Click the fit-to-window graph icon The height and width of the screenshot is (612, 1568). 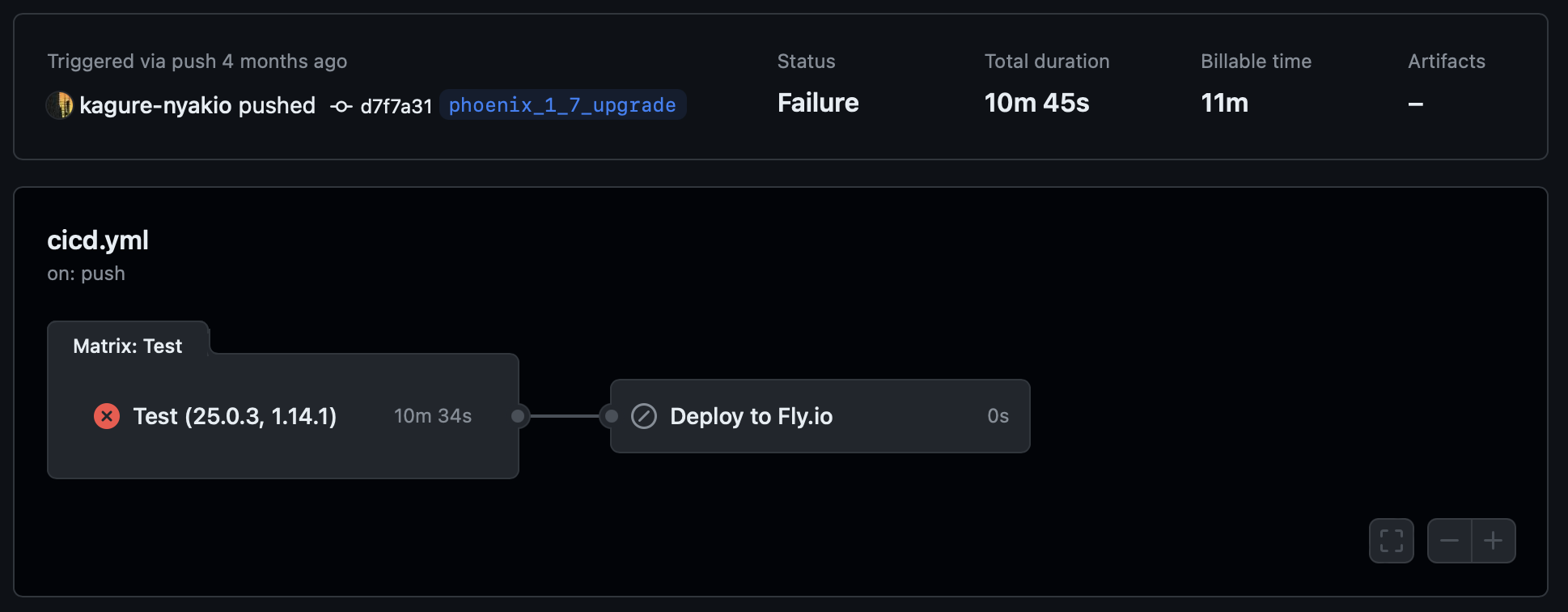point(1391,541)
